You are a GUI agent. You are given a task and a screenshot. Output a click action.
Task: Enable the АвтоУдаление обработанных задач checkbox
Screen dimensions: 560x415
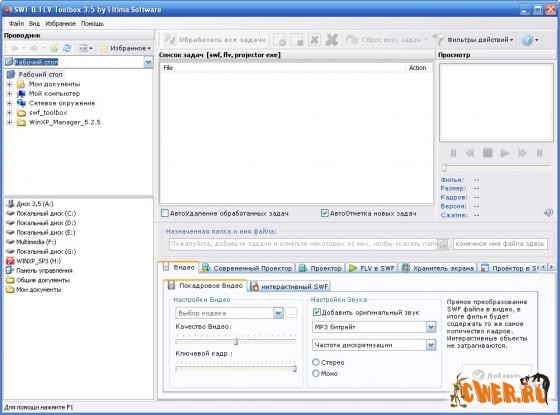click(x=165, y=213)
